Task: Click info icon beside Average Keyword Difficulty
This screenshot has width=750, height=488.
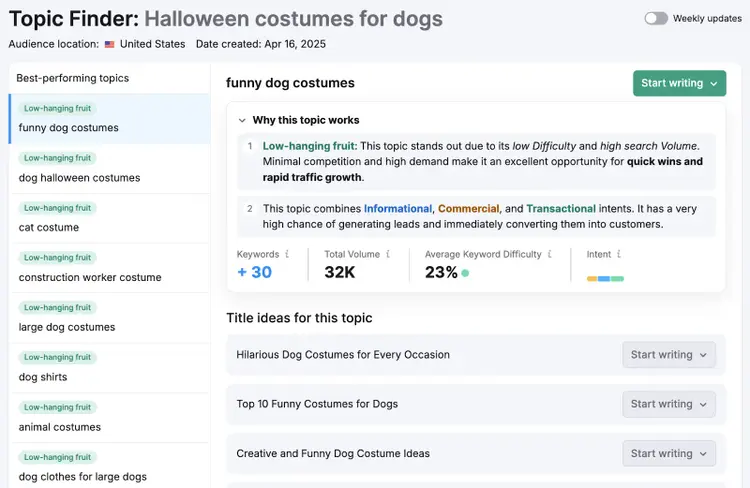Action: (550, 254)
